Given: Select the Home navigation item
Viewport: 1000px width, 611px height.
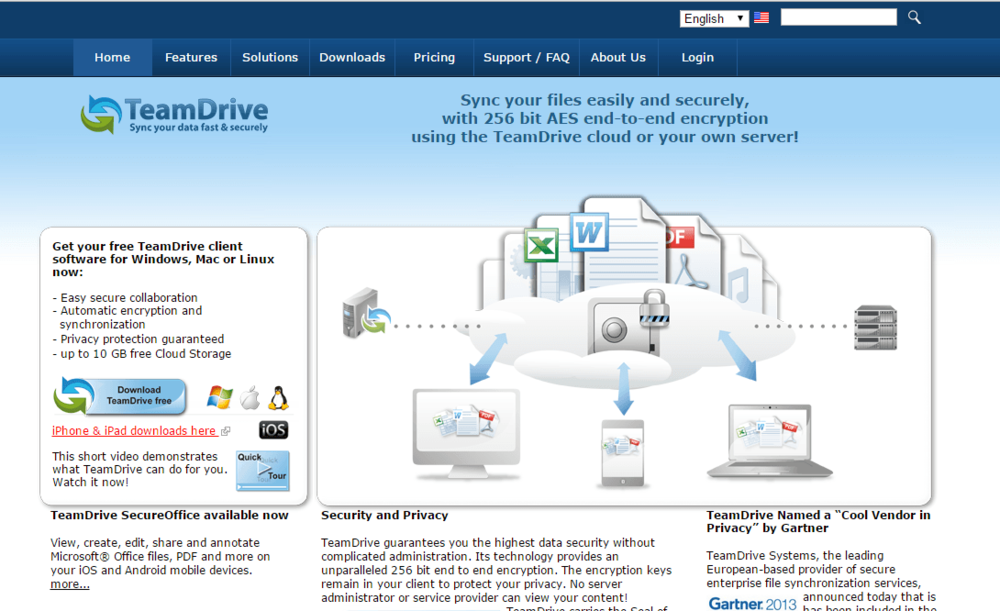Looking at the screenshot, I should (111, 57).
